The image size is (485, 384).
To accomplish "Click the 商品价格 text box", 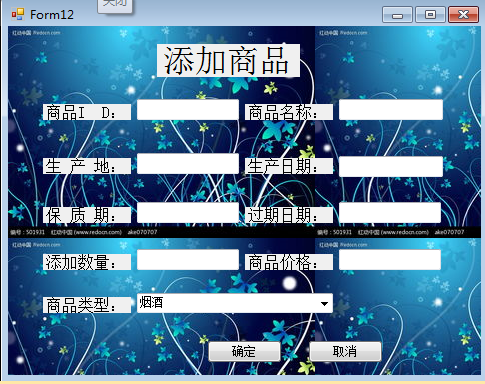I will coord(390,260).
